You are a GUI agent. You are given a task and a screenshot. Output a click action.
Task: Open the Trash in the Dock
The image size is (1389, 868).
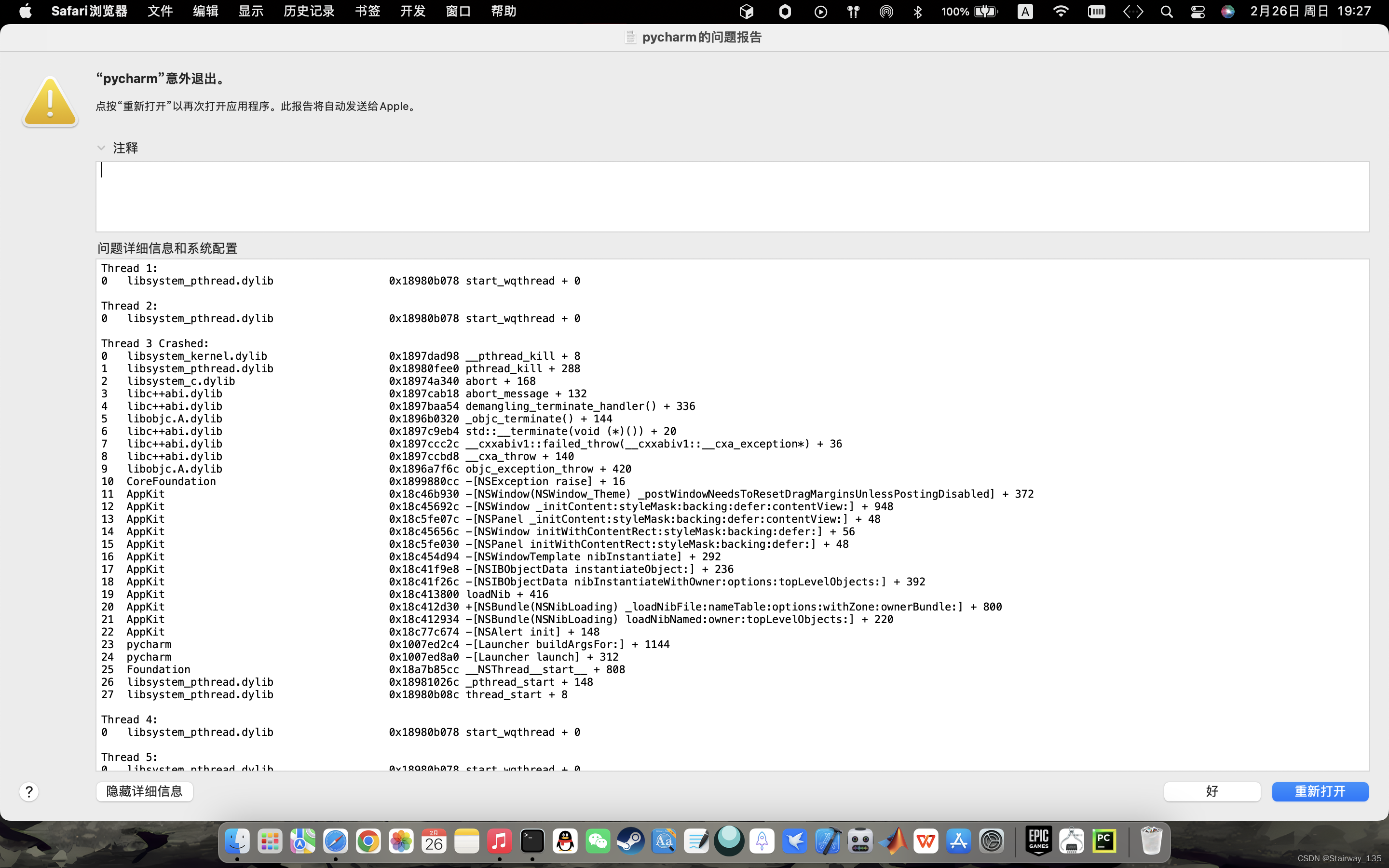(1151, 841)
